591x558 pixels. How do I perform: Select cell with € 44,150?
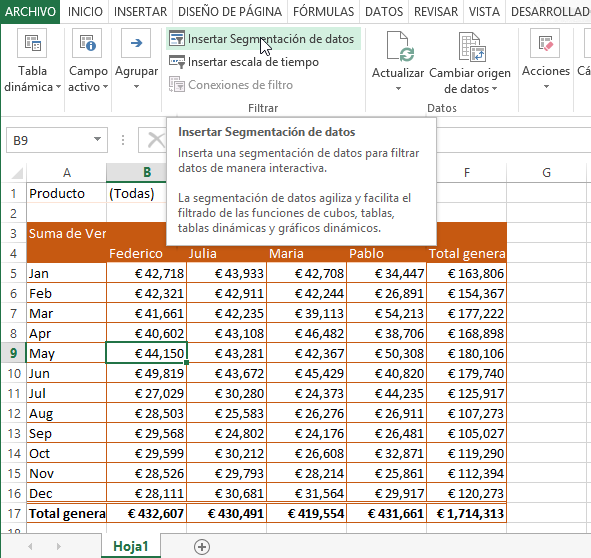tap(147, 353)
